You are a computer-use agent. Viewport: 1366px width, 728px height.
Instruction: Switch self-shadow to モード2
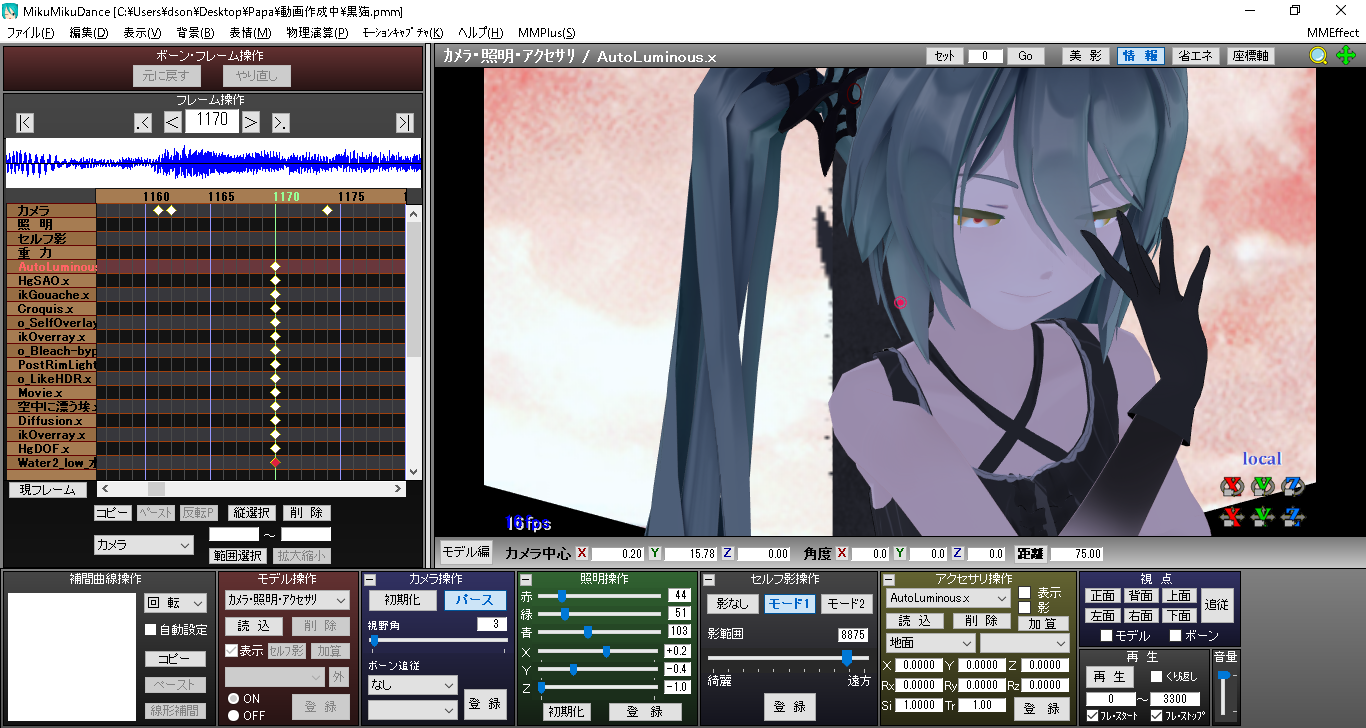(846, 604)
